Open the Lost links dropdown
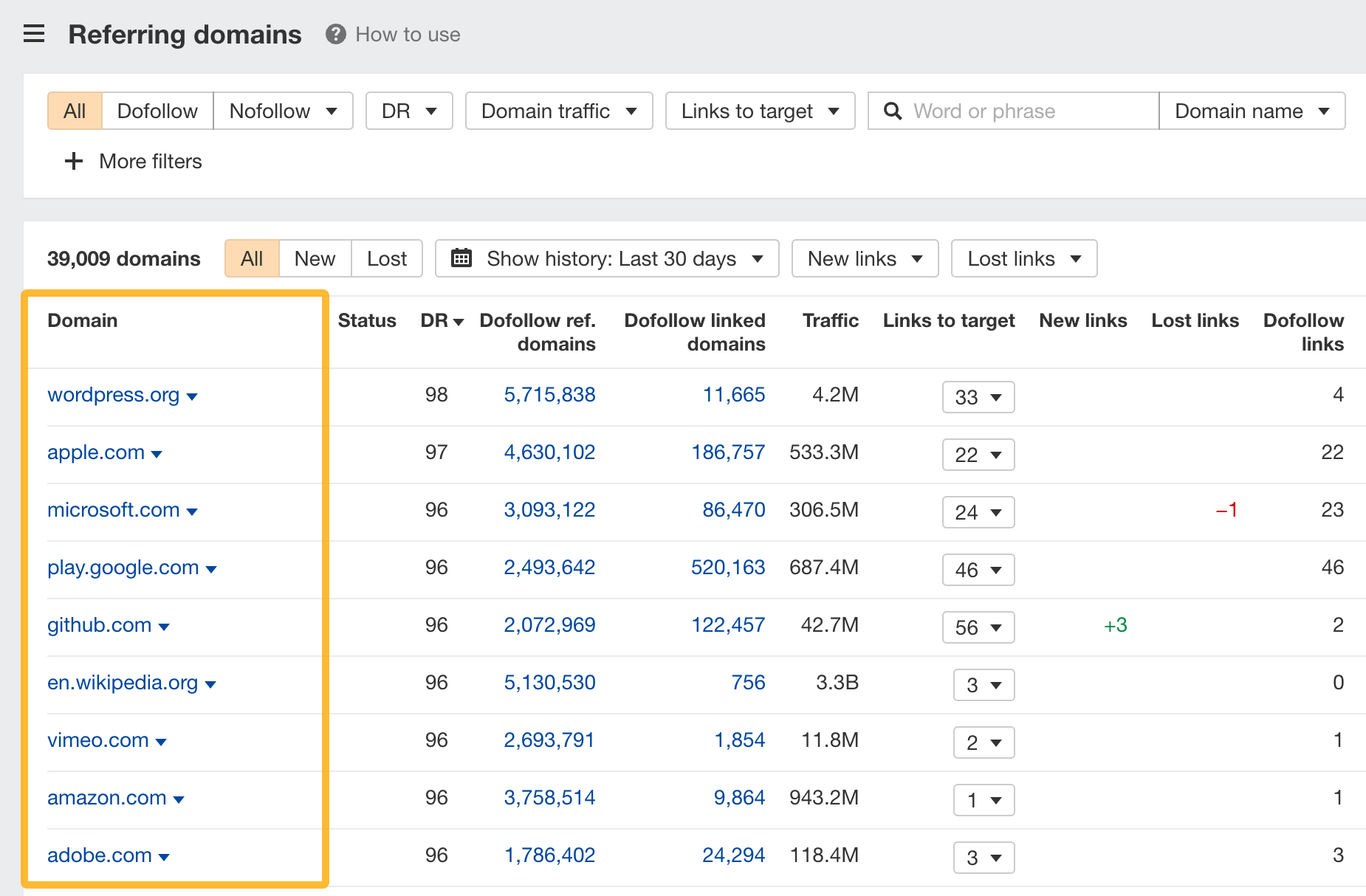Screen dimensions: 1366x896 pos(1024,258)
